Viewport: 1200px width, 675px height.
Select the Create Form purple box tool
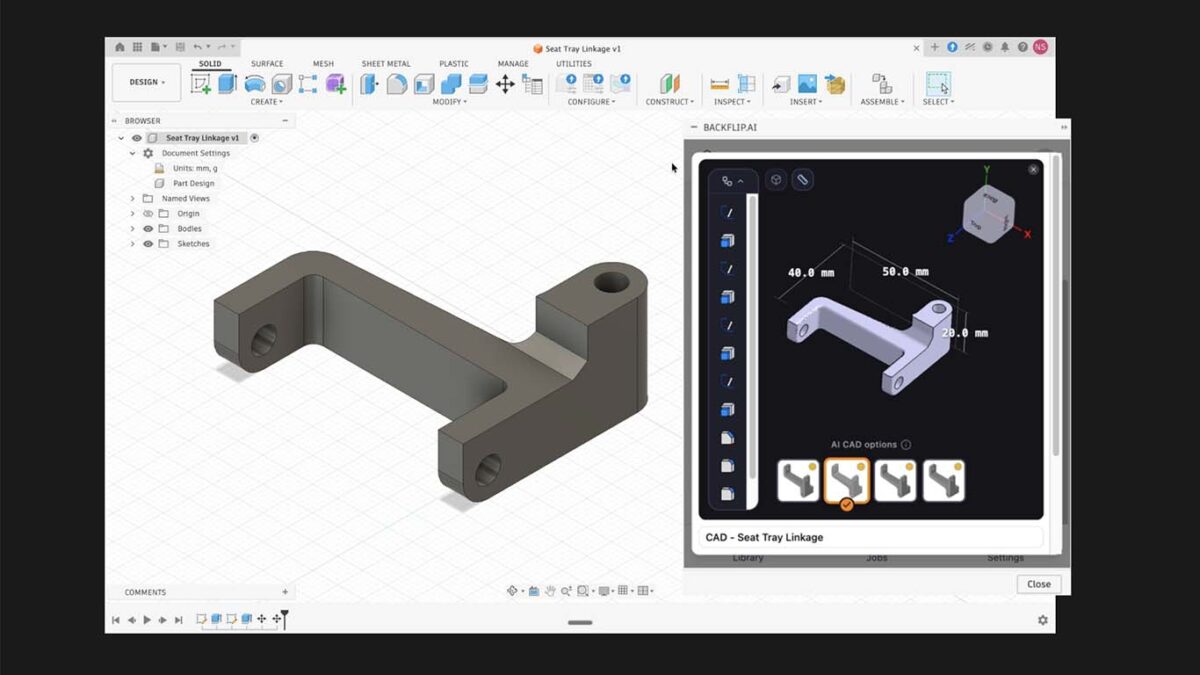tap(336, 84)
